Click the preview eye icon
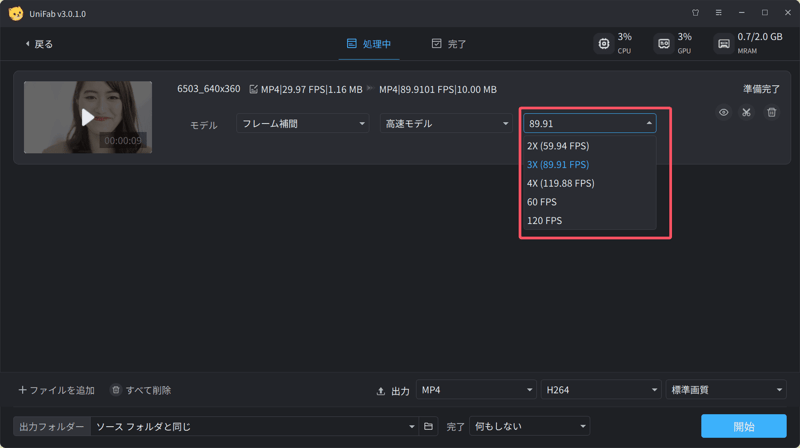Image resolution: width=800 pixels, height=448 pixels. tap(724, 113)
